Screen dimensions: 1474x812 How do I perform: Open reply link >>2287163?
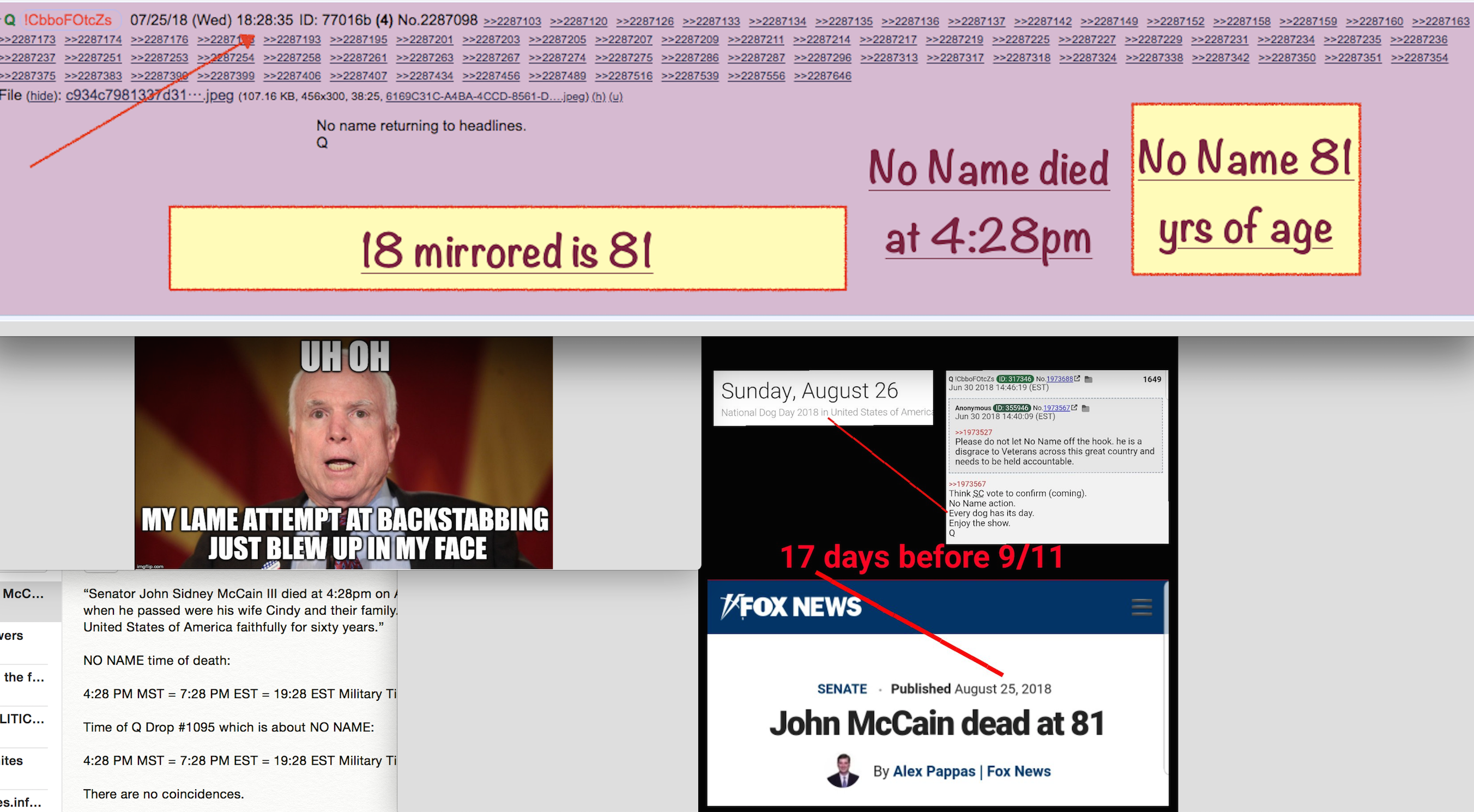click(1440, 21)
